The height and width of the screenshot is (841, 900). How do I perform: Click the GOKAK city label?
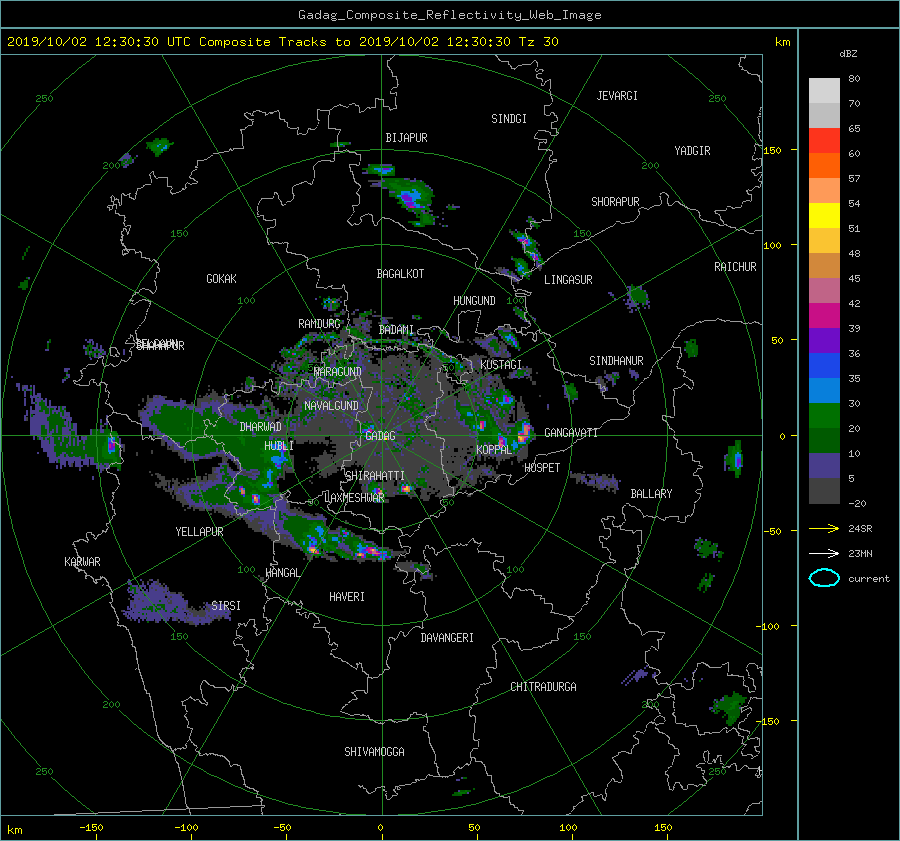[221, 278]
